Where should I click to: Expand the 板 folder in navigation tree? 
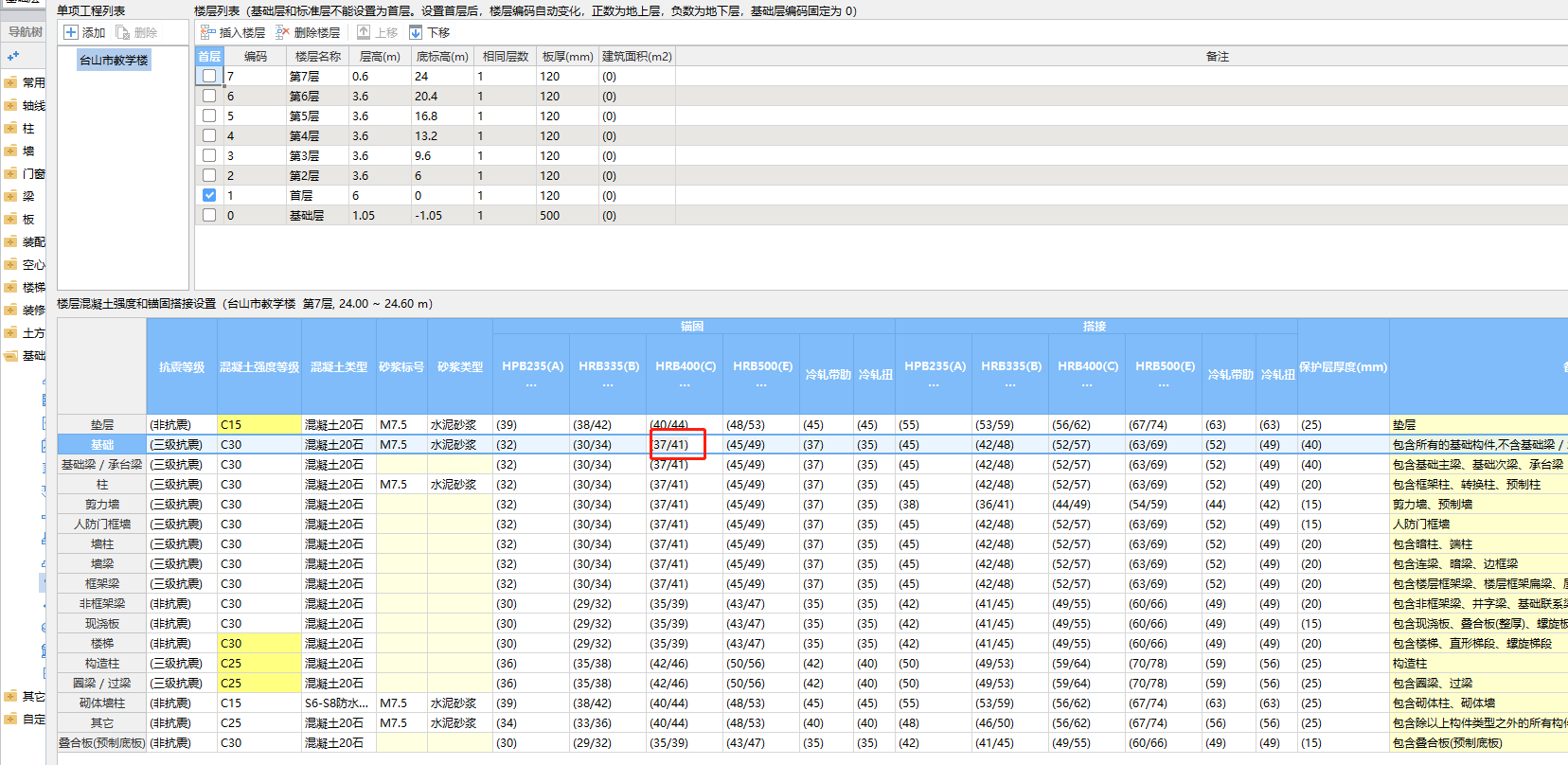(x=10, y=219)
